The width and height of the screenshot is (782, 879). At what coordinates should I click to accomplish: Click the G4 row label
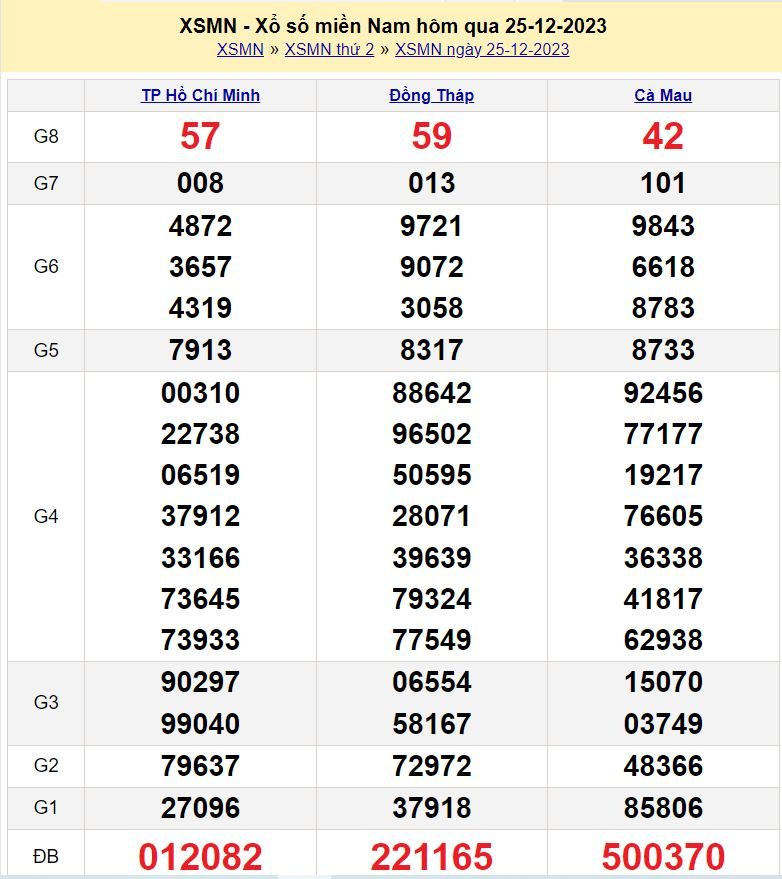[x=46, y=516]
